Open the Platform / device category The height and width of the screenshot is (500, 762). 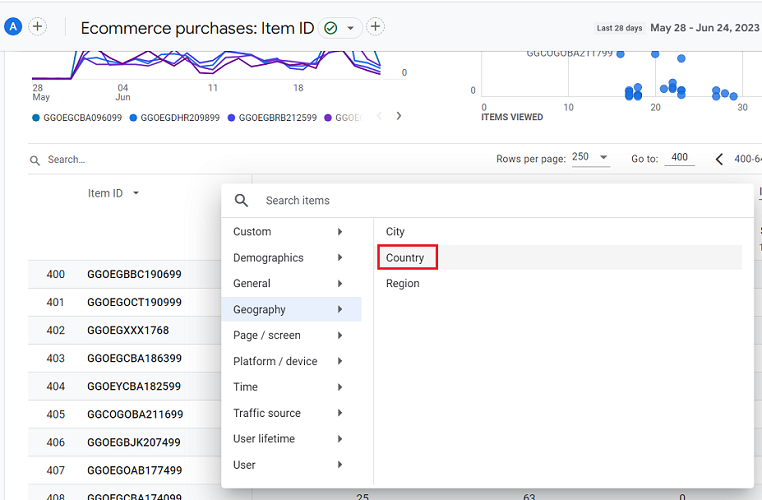[288, 361]
